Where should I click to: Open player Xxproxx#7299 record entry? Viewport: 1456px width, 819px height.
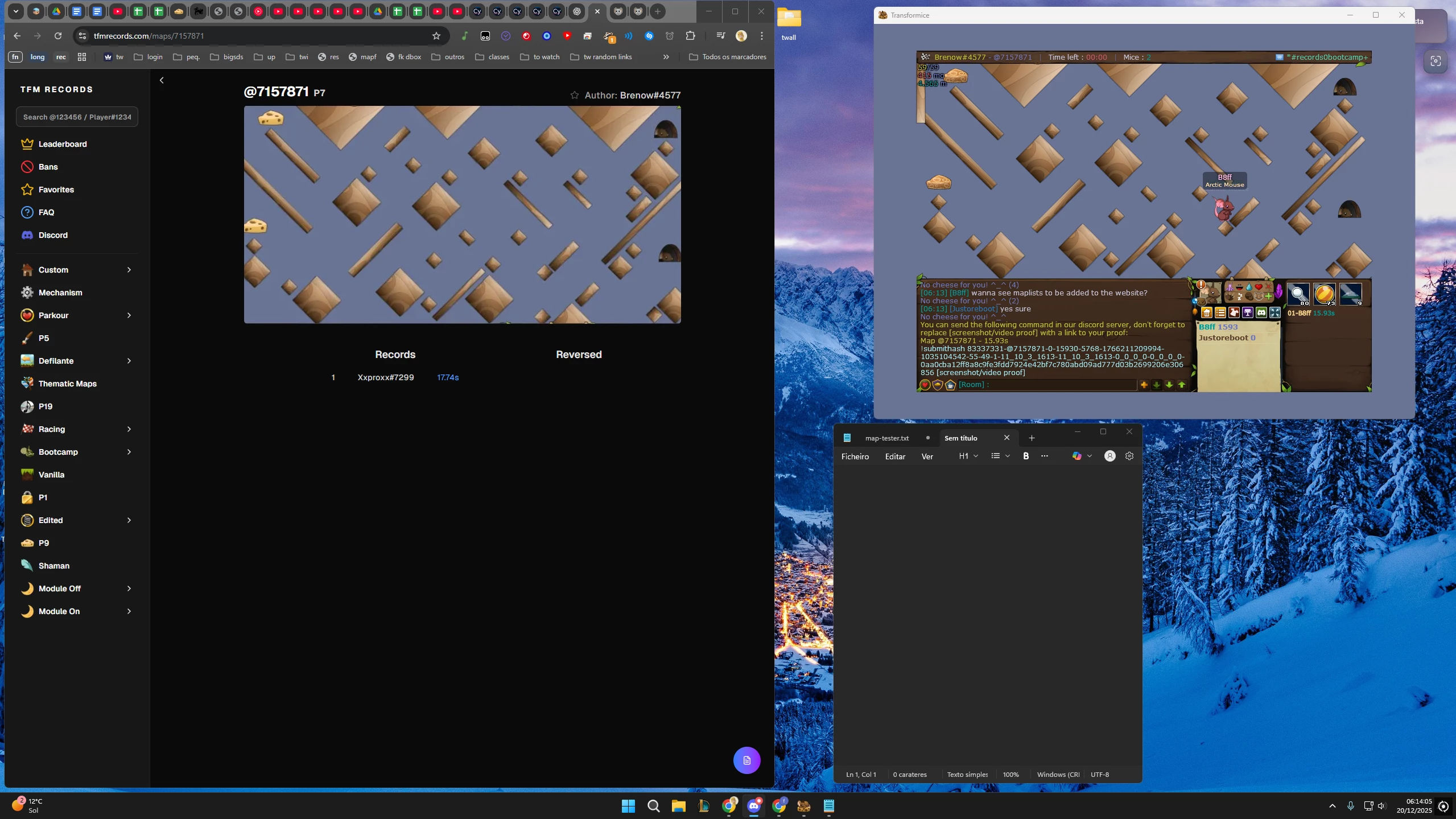click(x=386, y=377)
